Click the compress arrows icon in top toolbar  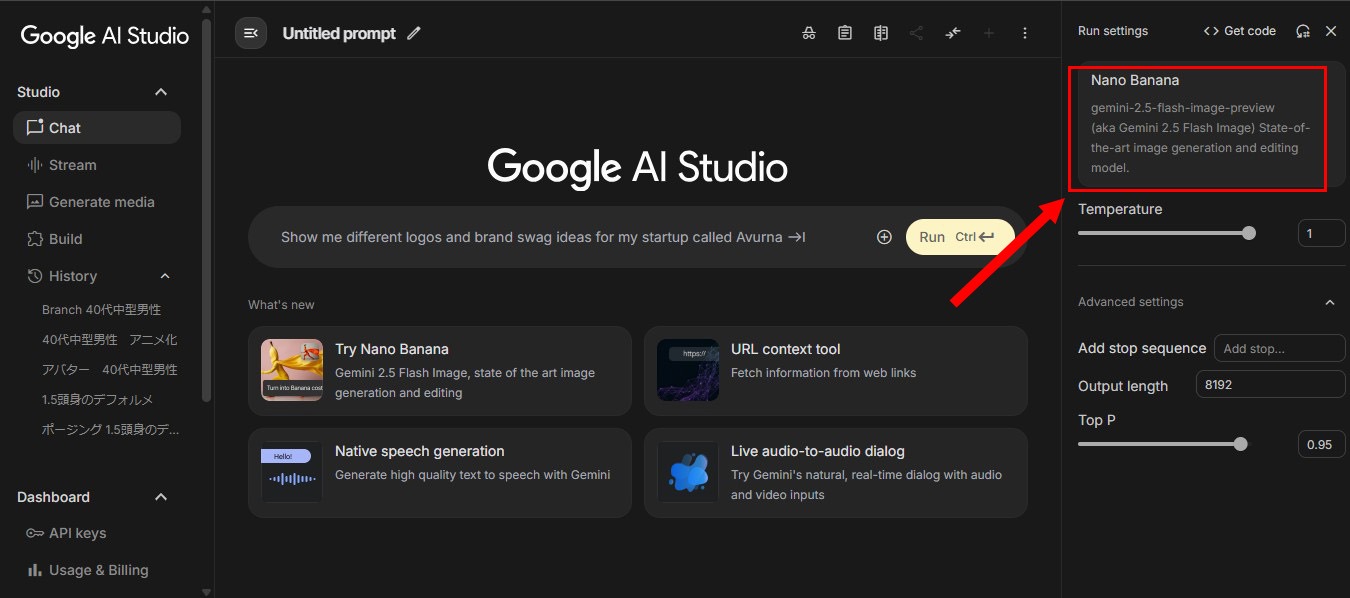[x=953, y=33]
